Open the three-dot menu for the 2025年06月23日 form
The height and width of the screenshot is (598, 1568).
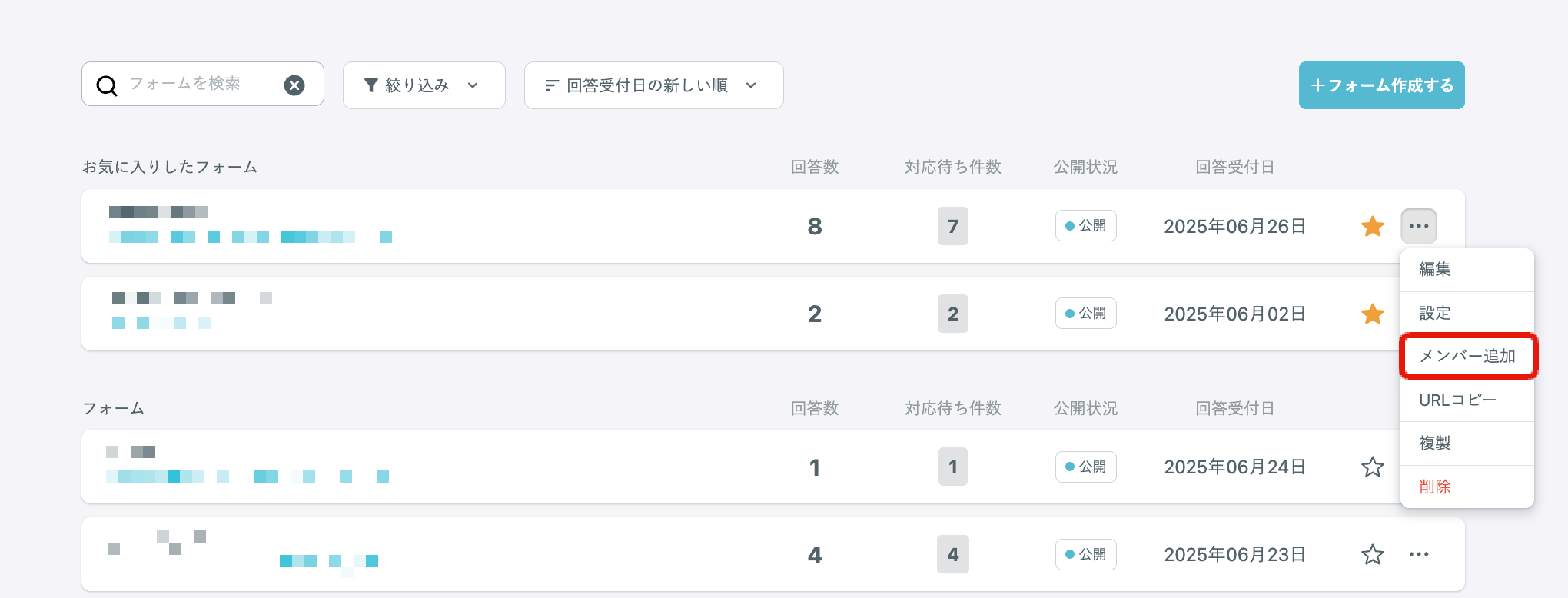1419,554
